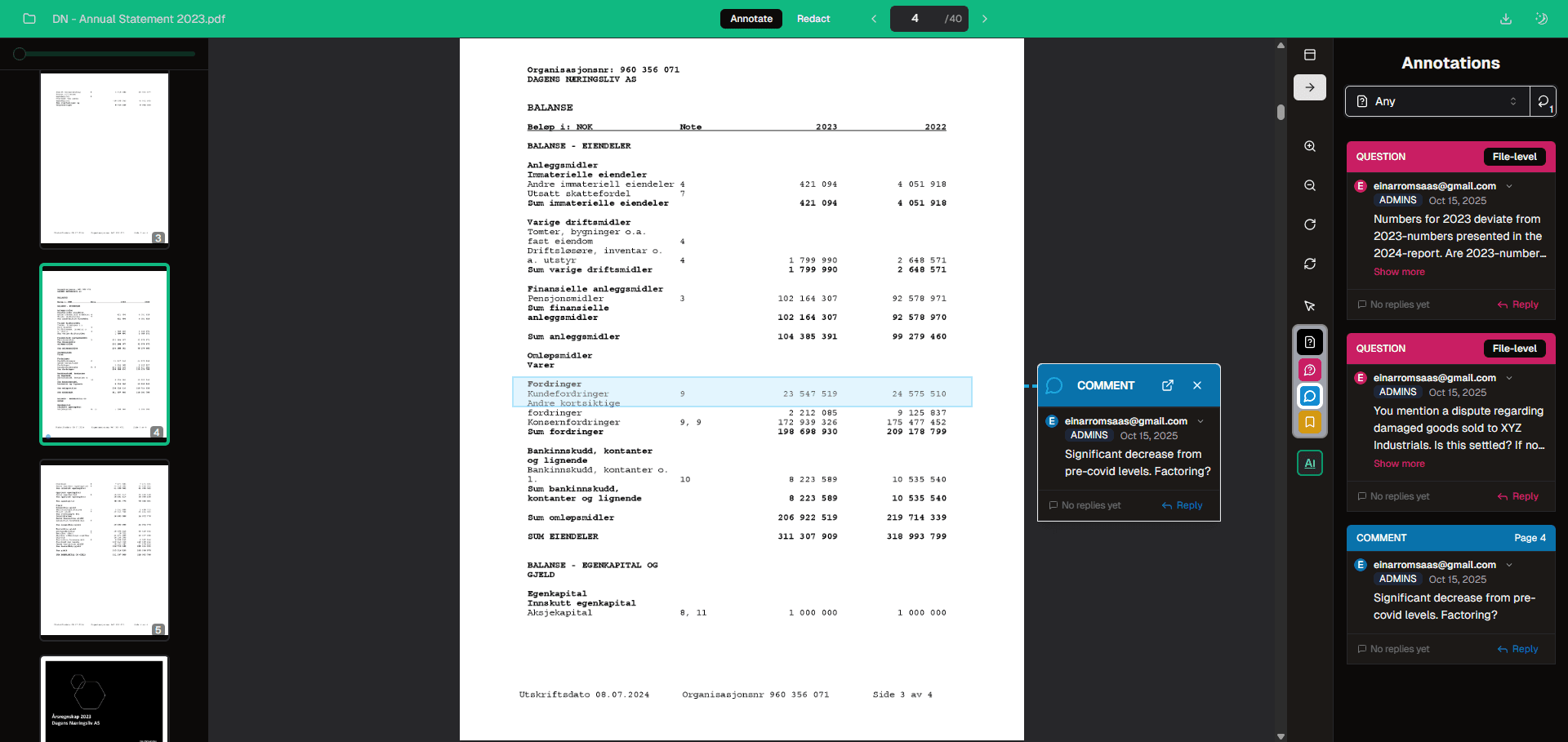Choose the pink question annotation tool
Image resolution: width=1568 pixels, height=742 pixels.
click(x=1310, y=370)
